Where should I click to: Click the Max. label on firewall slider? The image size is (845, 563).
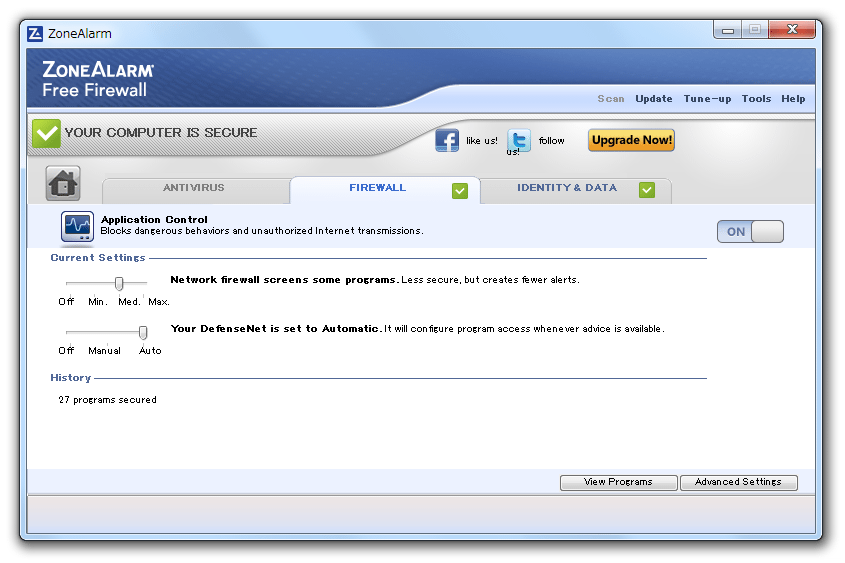[x=159, y=302]
